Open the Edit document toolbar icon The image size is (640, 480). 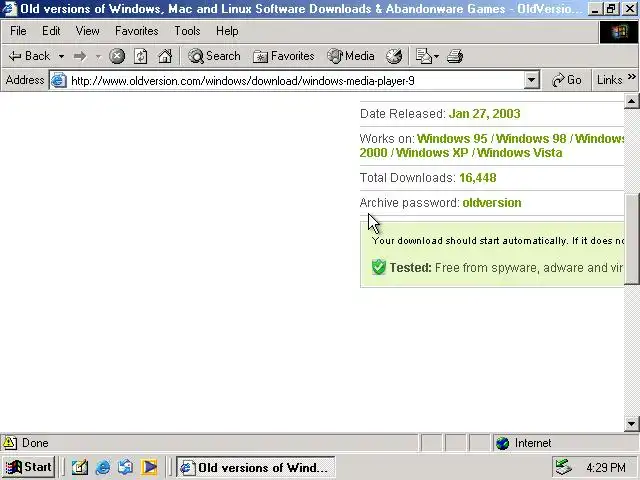(423, 56)
